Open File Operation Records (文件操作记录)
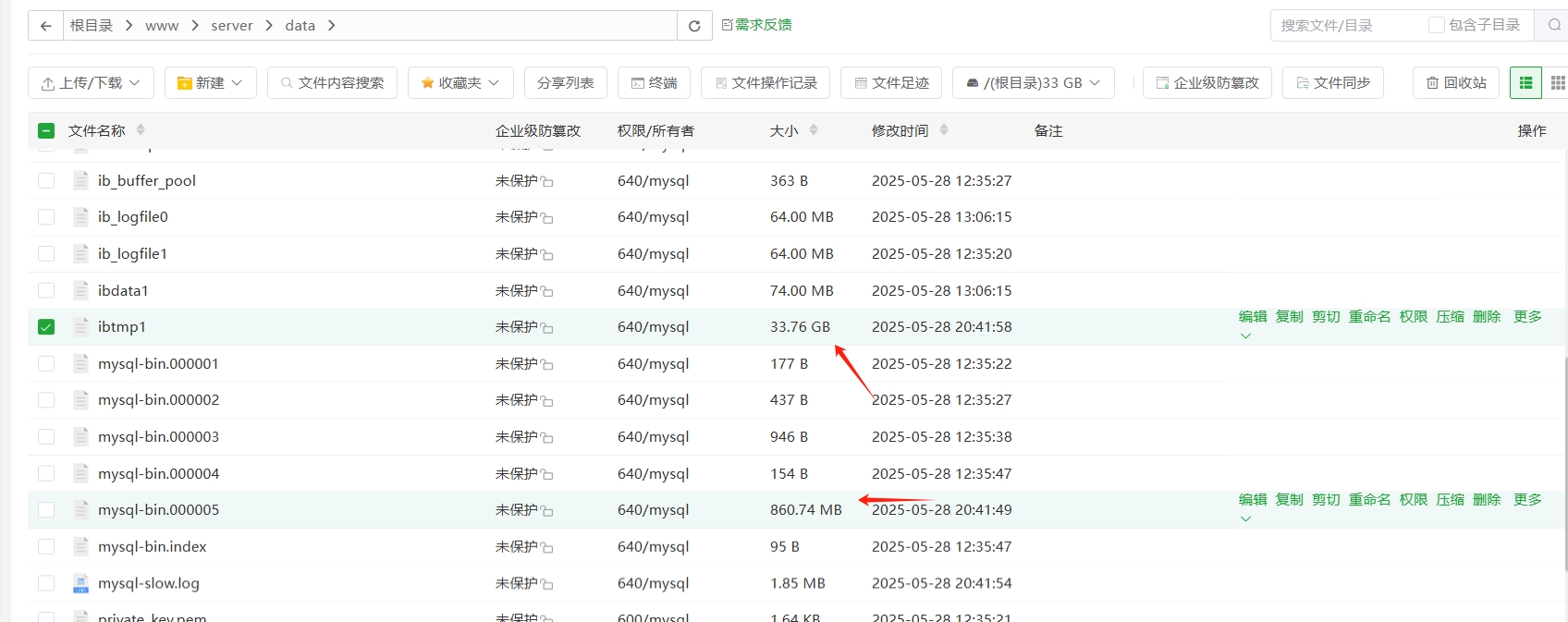The image size is (1568, 622). click(x=766, y=83)
